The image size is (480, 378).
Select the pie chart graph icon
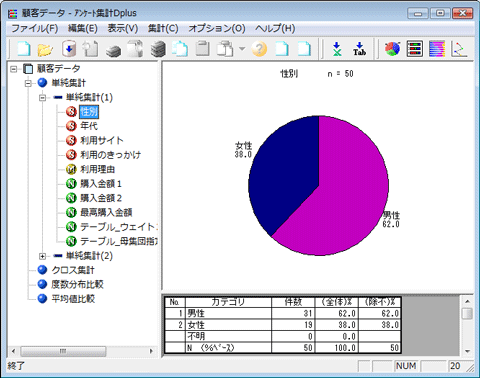(x=392, y=49)
